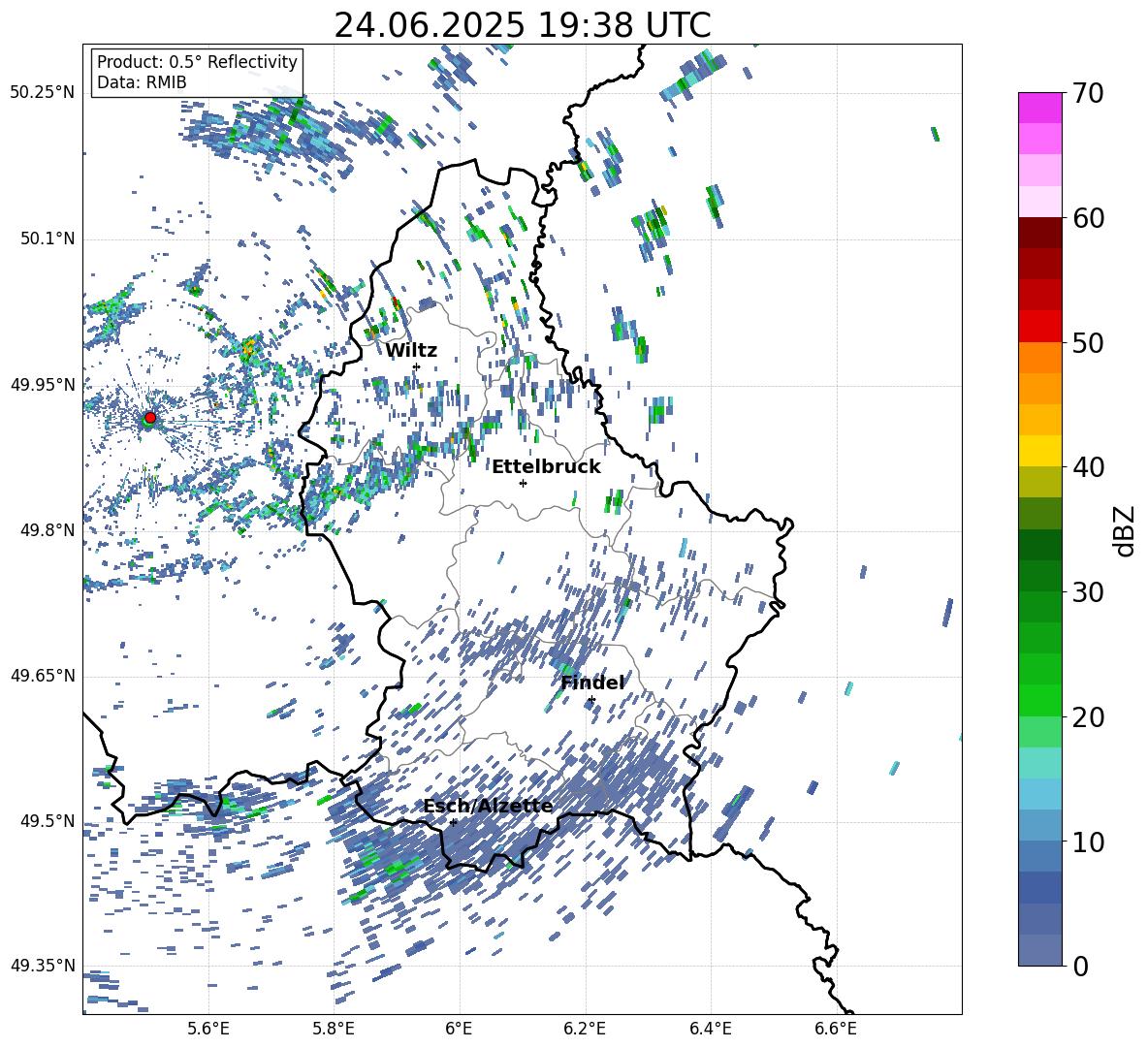Click the magenta top swatch of colorbar
The image size is (1148, 1048).
pyautogui.click(x=1040, y=108)
